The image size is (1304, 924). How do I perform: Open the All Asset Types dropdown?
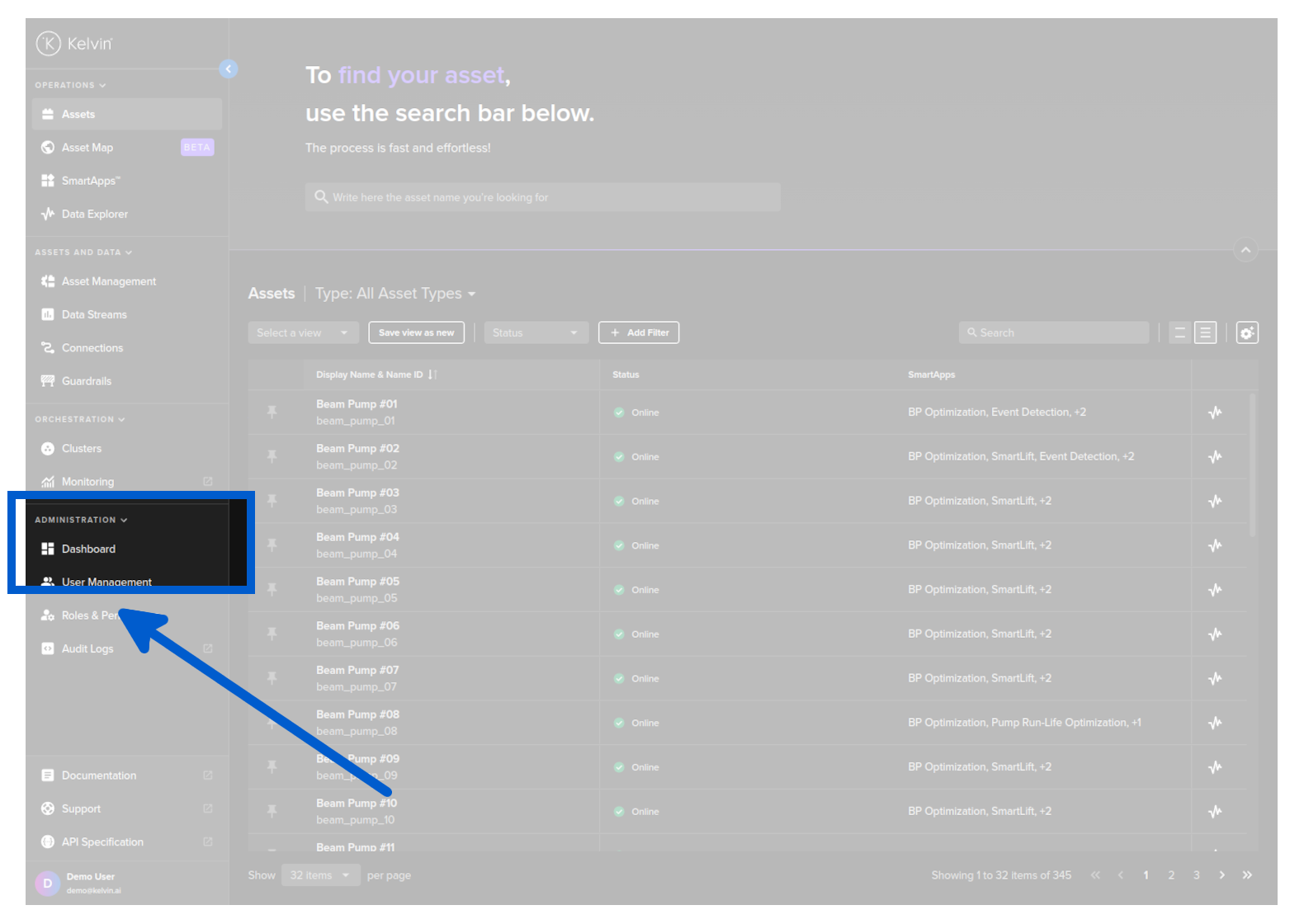tap(395, 294)
